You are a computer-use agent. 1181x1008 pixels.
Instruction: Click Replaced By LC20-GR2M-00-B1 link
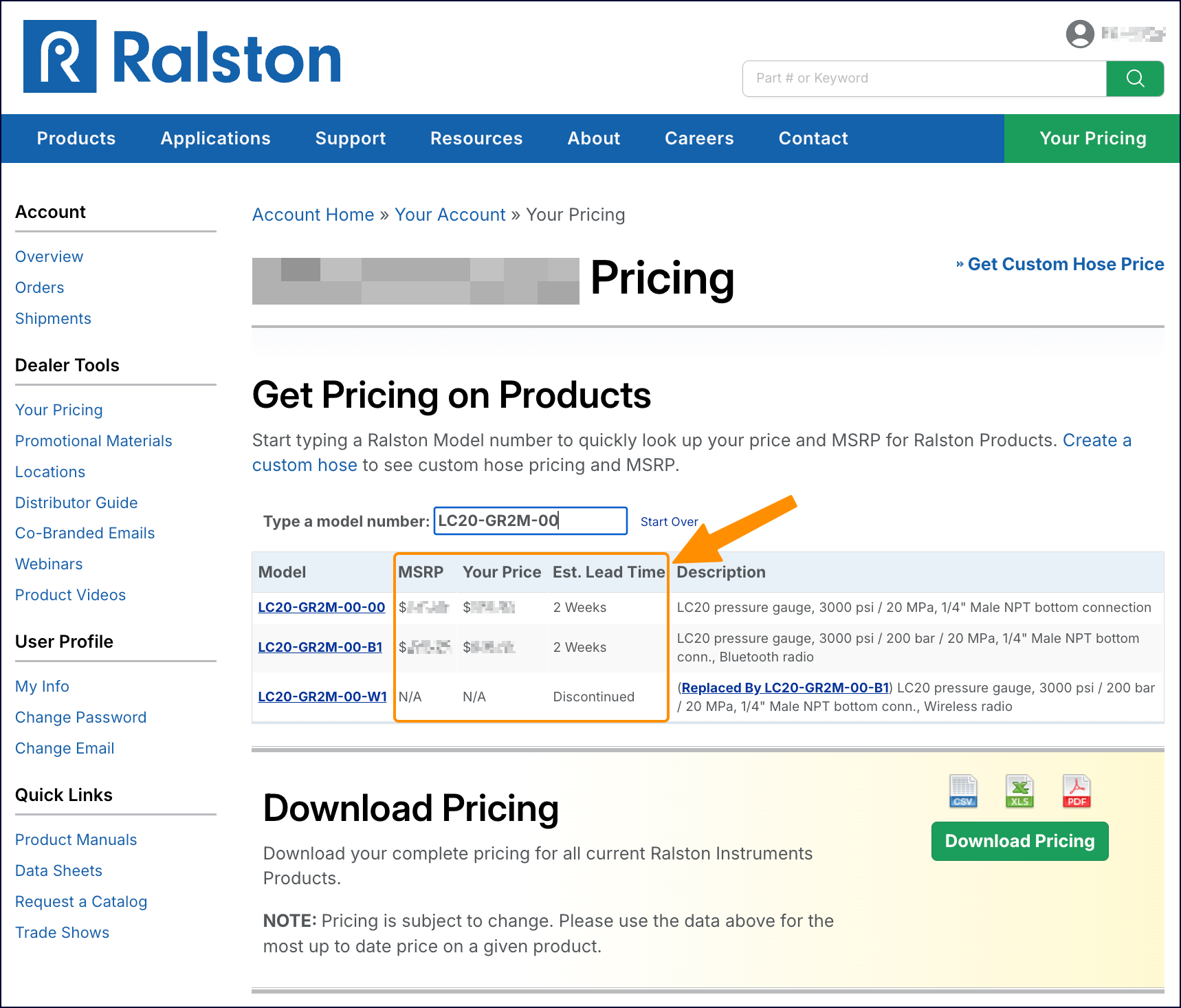(x=785, y=688)
